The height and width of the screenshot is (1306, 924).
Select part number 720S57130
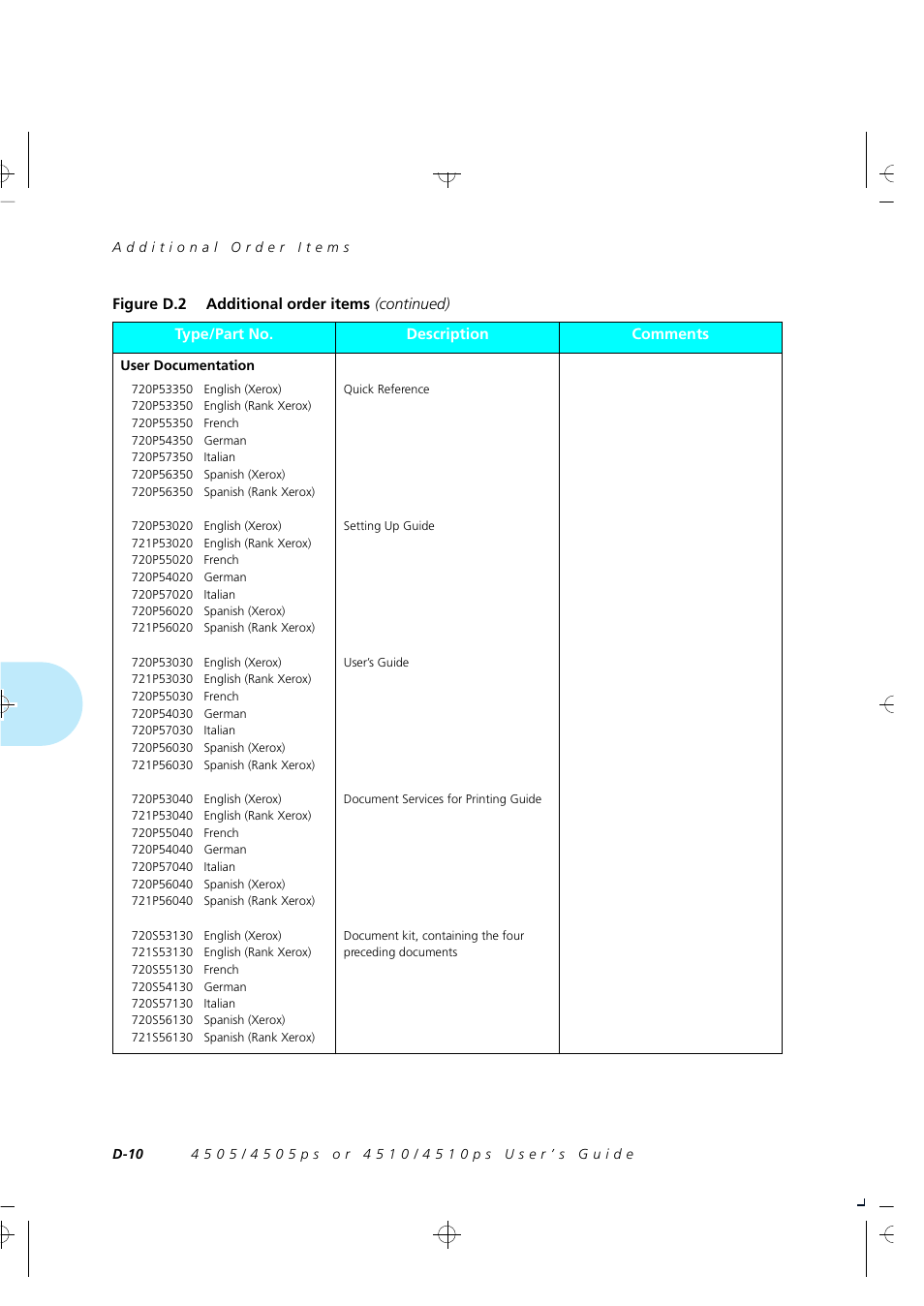(162, 1004)
